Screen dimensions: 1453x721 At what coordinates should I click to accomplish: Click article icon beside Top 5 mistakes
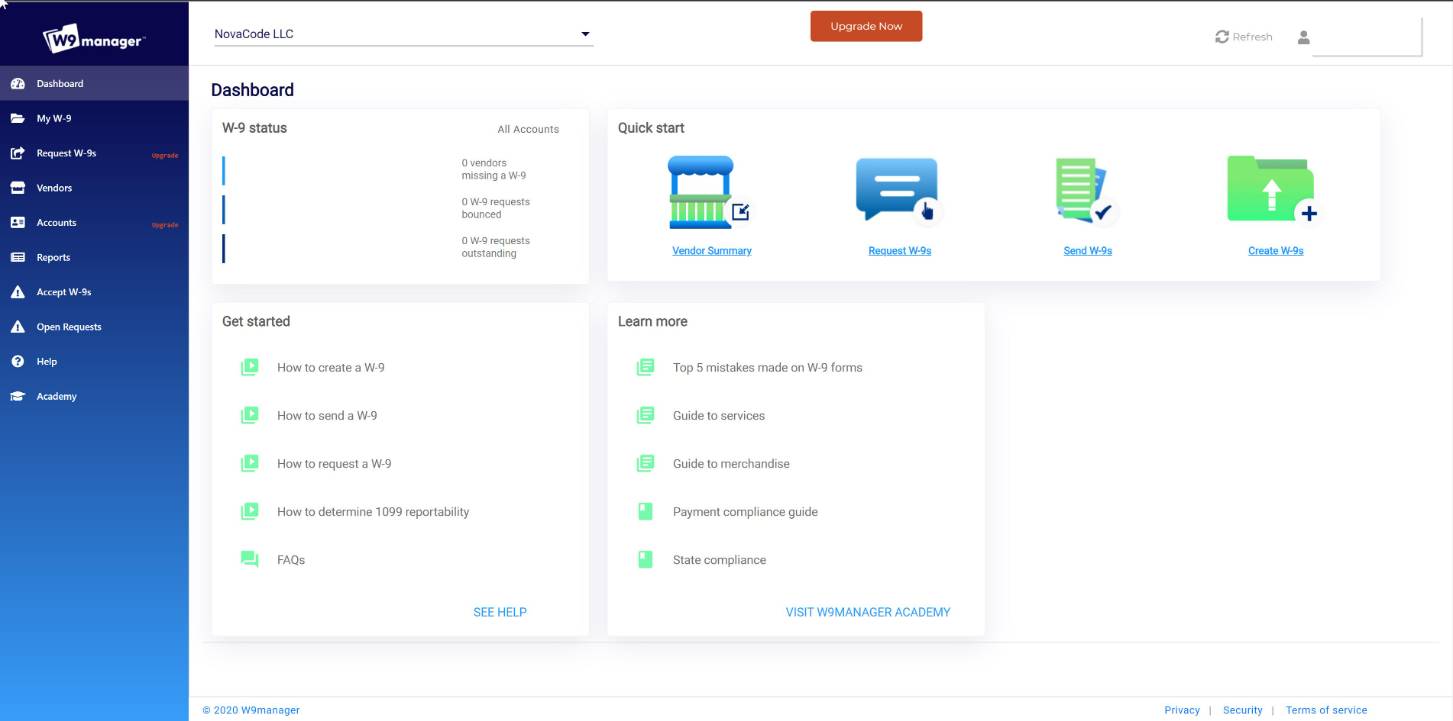click(x=645, y=367)
